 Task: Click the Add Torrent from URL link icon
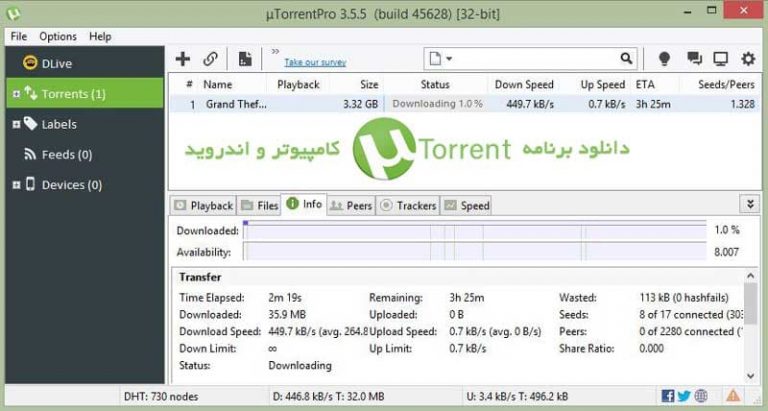(210, 59)
